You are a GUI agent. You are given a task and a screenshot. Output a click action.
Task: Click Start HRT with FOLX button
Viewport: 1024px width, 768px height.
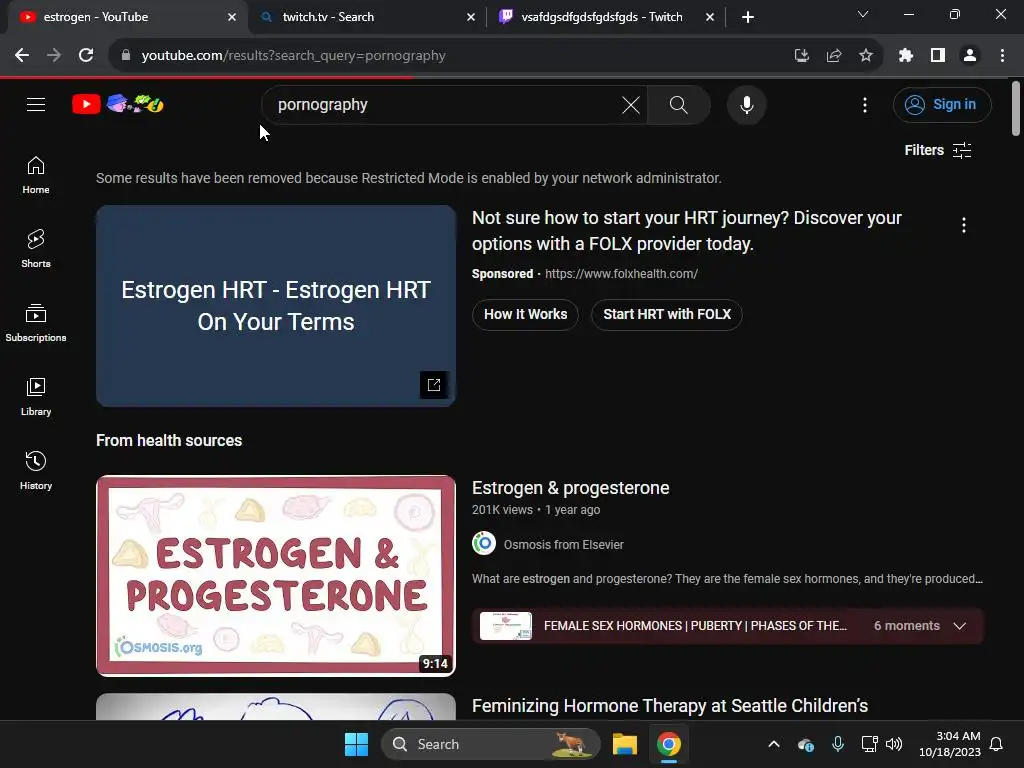[x=666, y=314]
